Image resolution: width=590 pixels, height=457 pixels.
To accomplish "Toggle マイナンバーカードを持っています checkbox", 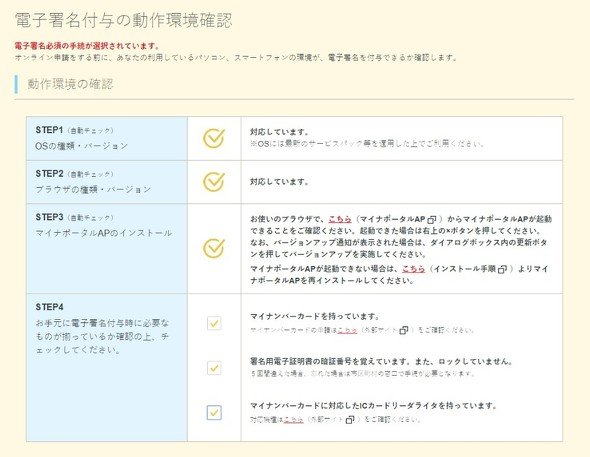I will coord(214,323).
